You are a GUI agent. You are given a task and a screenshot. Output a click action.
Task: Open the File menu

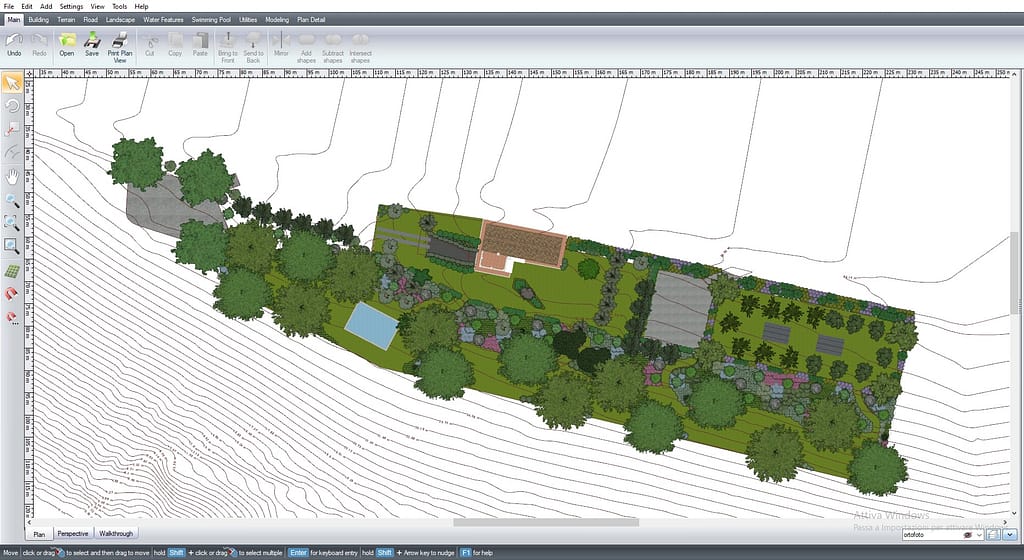click(8, 7)
